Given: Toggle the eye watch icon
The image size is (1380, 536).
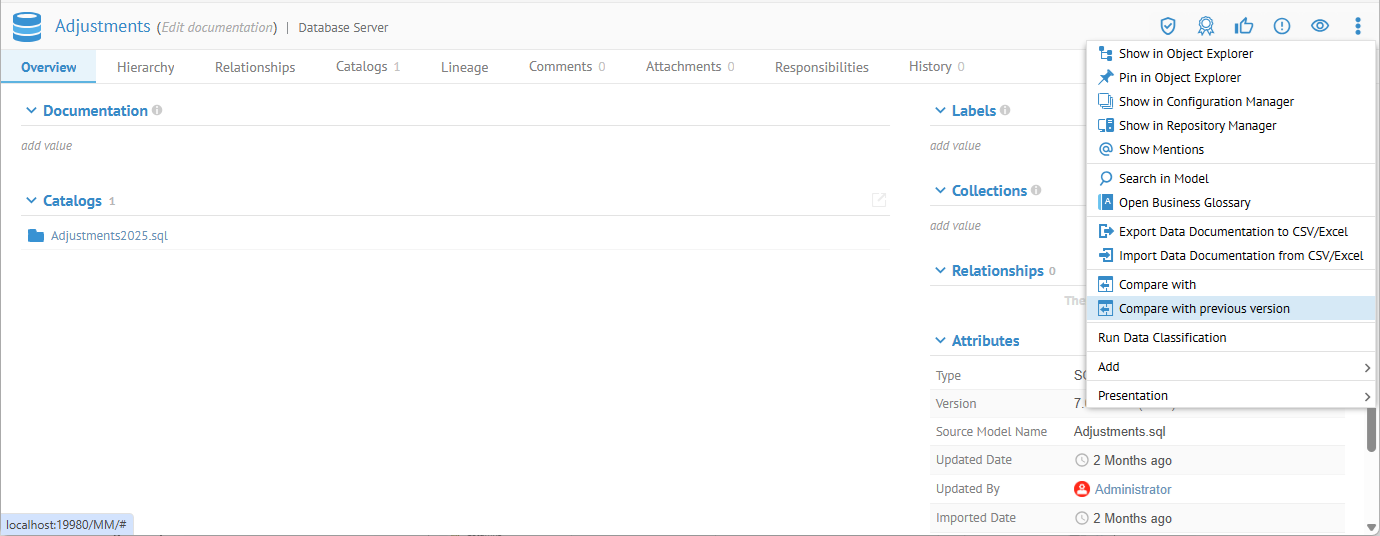Looking at the screenshot, I should pos(1320,26).
